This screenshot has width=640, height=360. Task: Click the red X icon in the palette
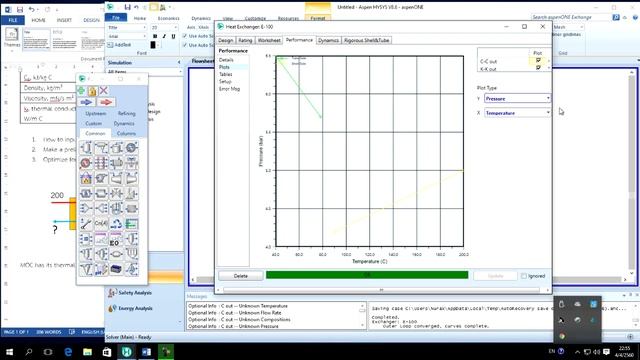point(104,90)
